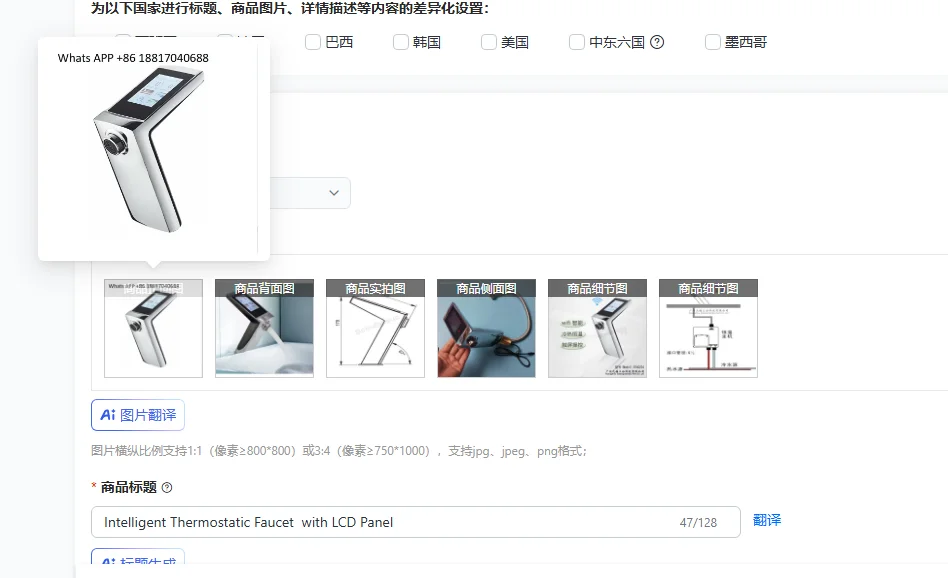The width and height of the screenshot is (948, 578).
Task: Select the 中东六国 checkbox
Action: coord(576,42)
